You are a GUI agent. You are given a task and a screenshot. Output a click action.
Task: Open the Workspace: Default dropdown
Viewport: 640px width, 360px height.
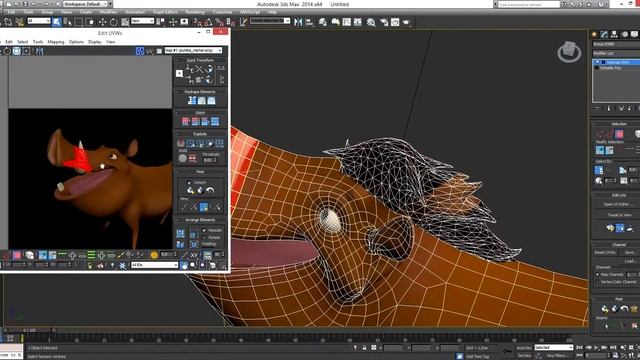click(87, 4)
